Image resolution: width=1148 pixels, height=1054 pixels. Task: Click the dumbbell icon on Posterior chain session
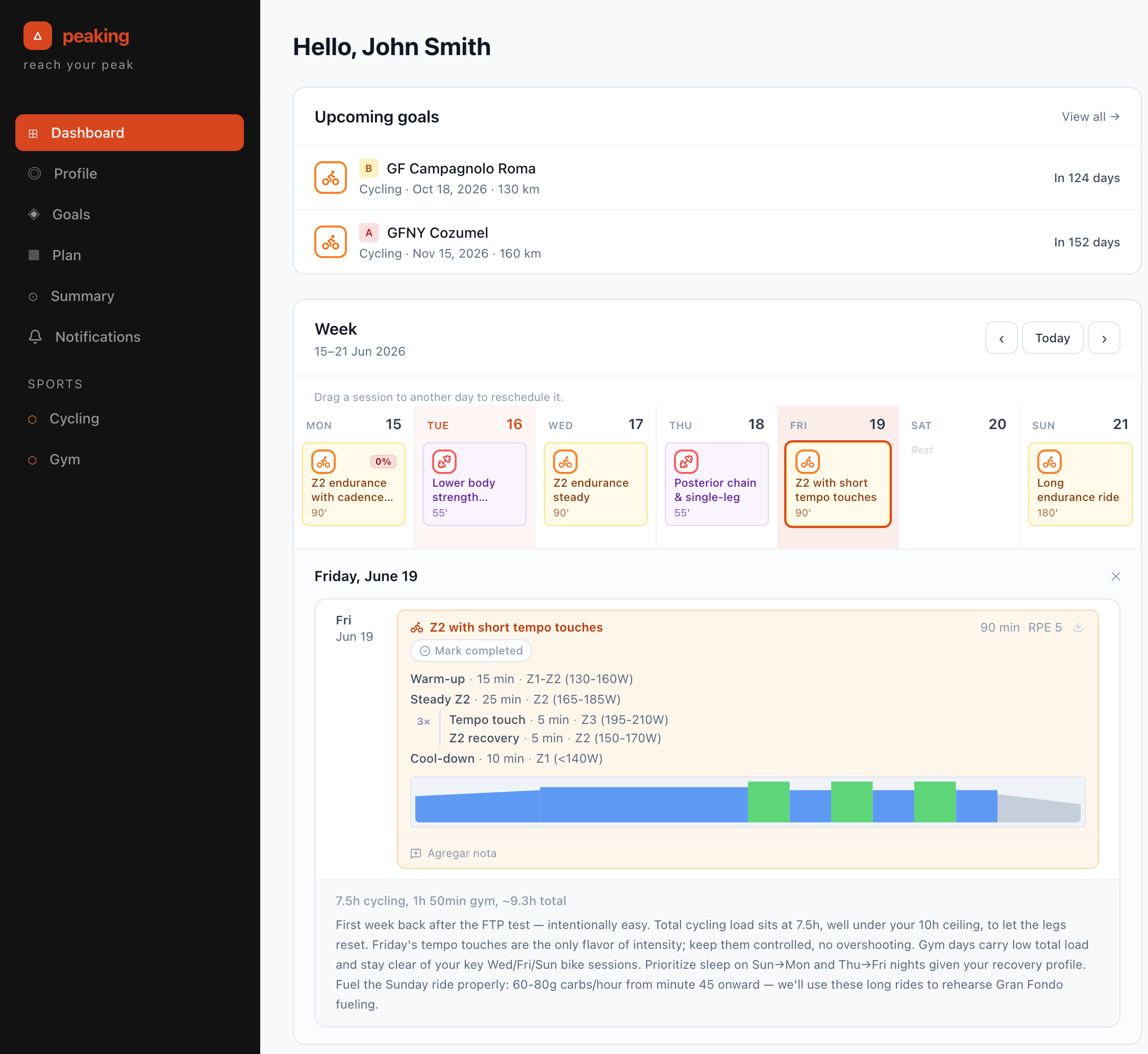686,462
